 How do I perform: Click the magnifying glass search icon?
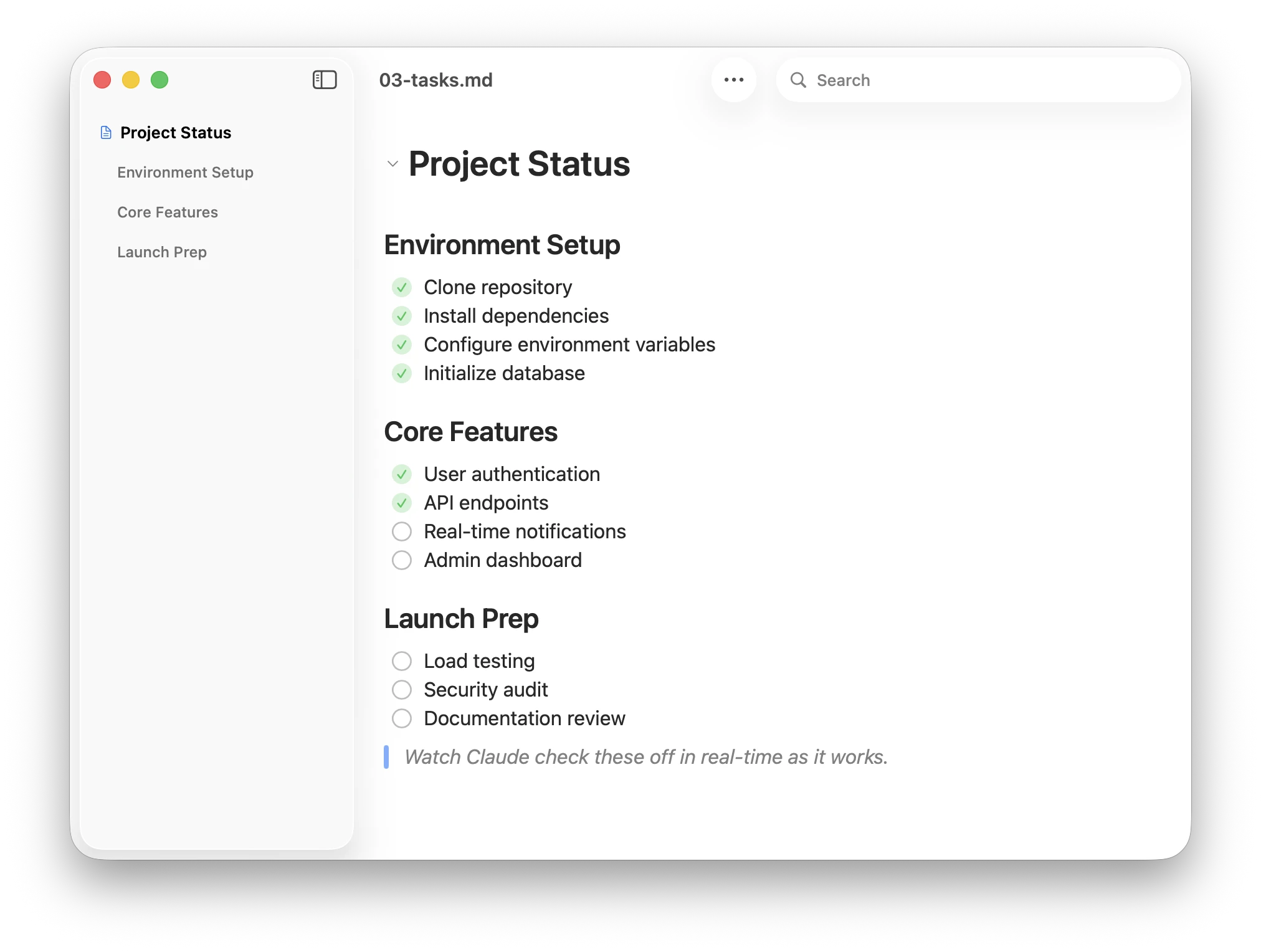pos(798,80)
